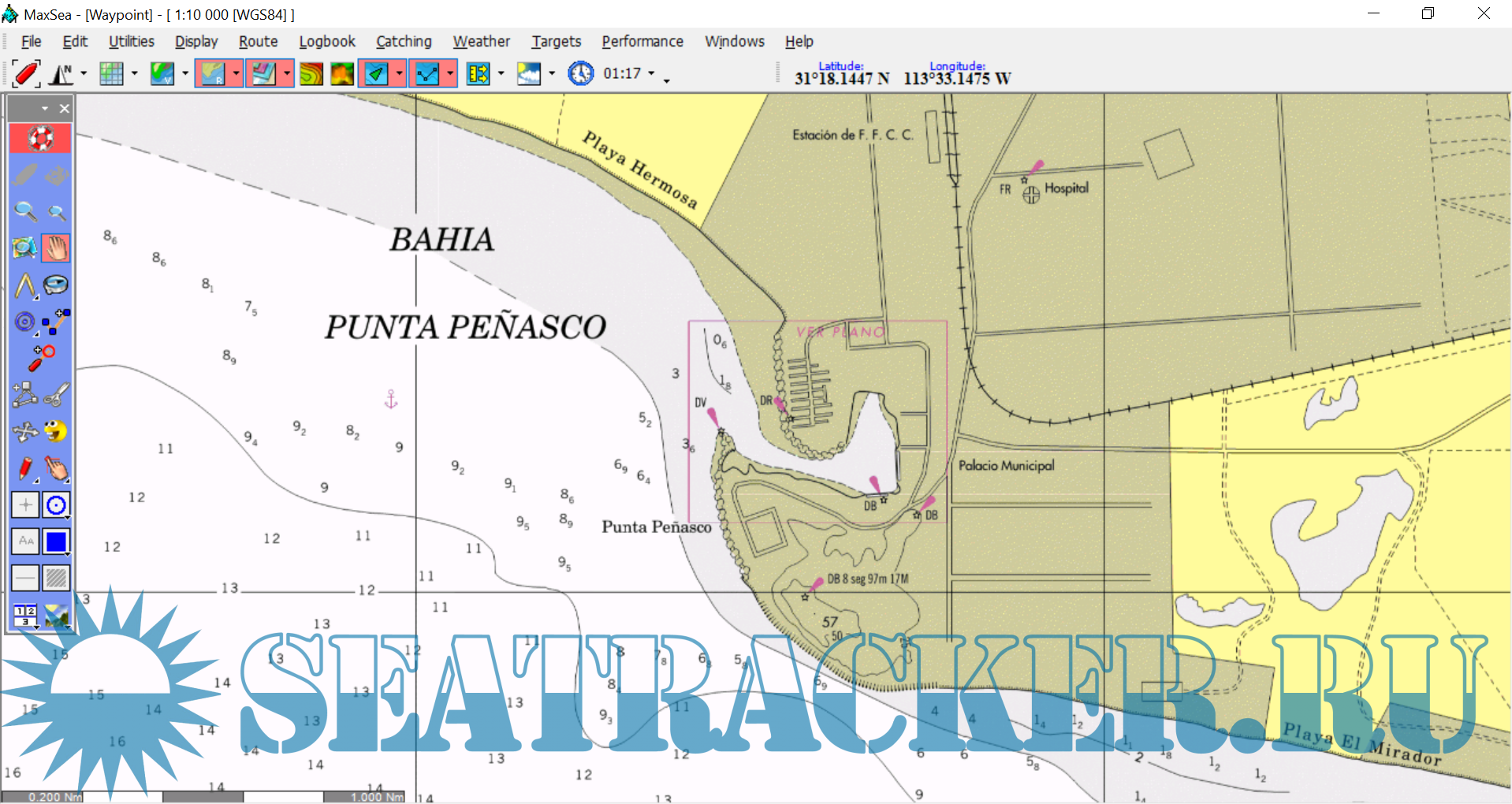Select the red pencil drawing tool

(25, 468)
